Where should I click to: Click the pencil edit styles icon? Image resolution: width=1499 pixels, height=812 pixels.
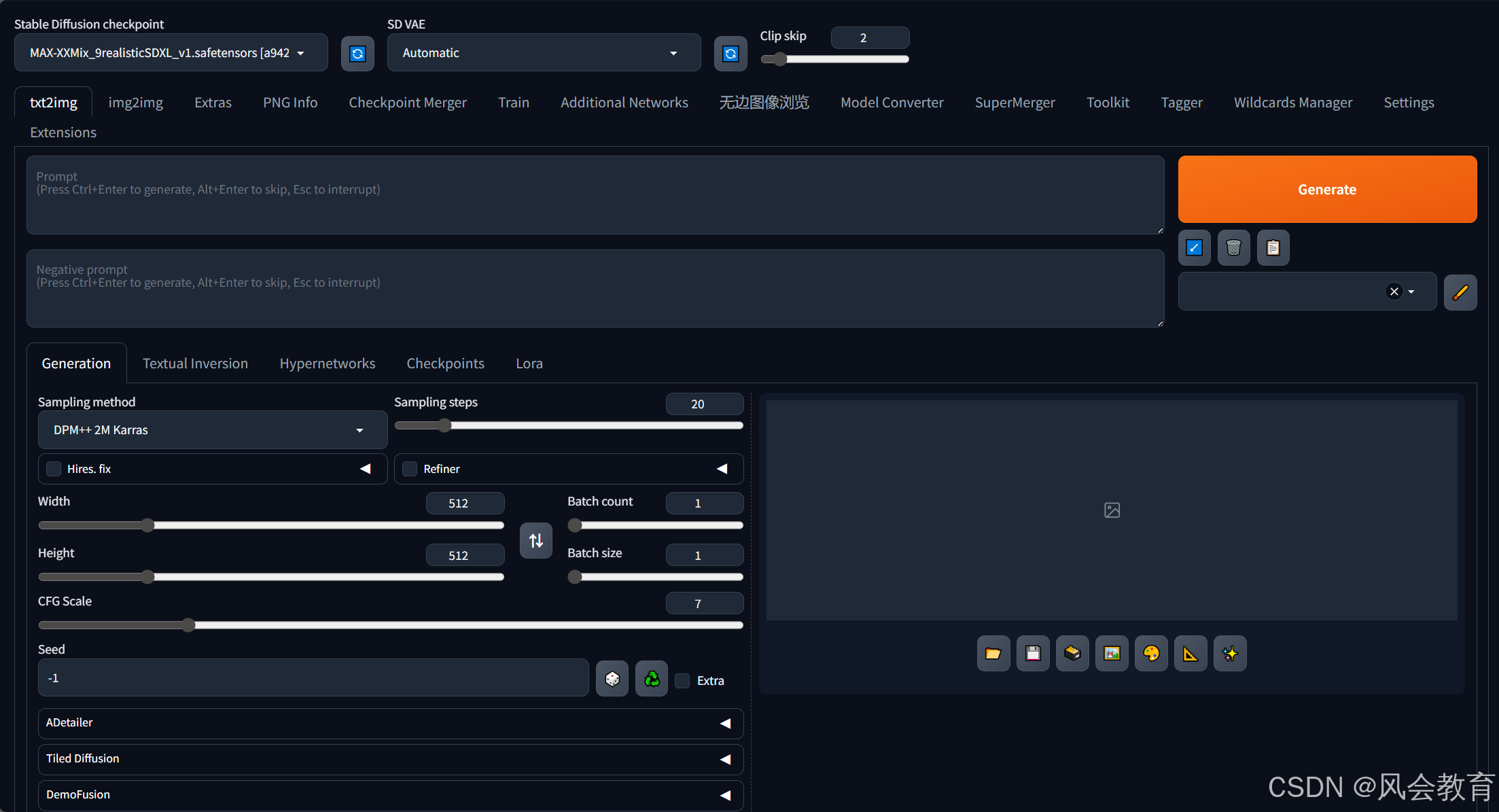pyautogui.click(x=1460, y=292)
